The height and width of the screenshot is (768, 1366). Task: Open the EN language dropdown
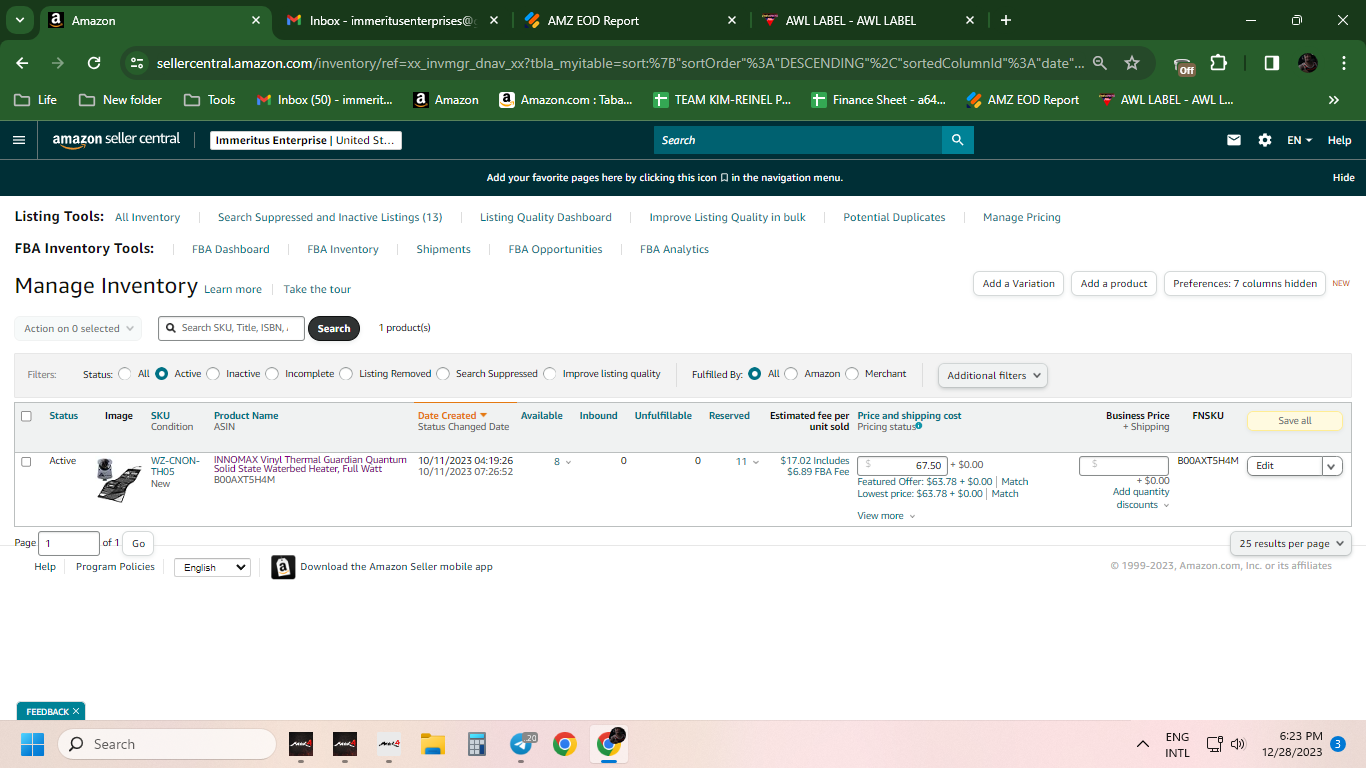click(1300, 140)
